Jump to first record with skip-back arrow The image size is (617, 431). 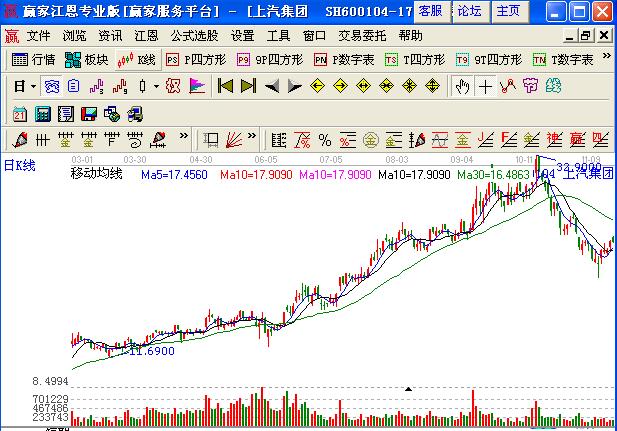coord(226,86)
